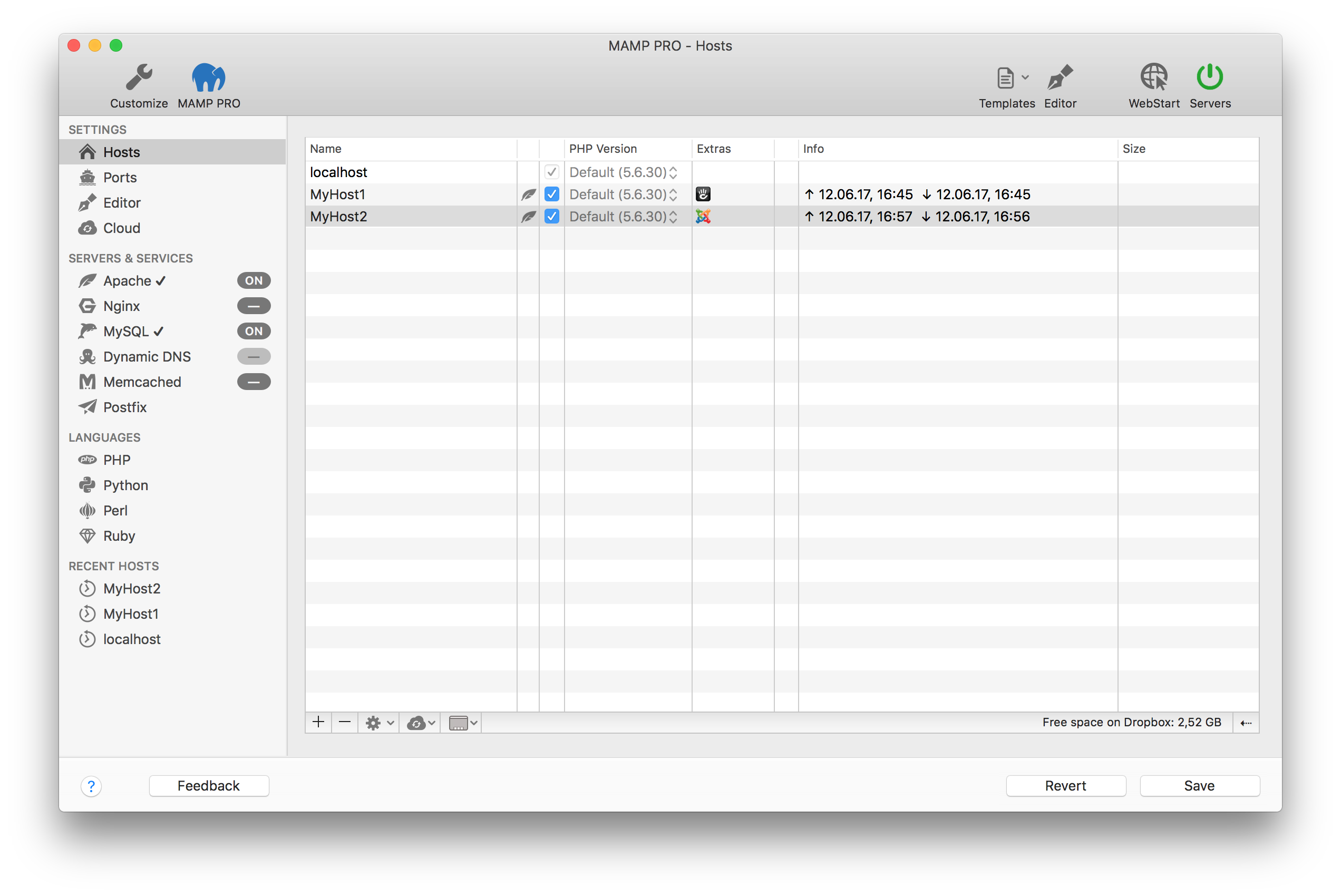Open PHP version dropdown for localhost
The width and height of the screenshot is (1341, 896).
pos(623,172)
